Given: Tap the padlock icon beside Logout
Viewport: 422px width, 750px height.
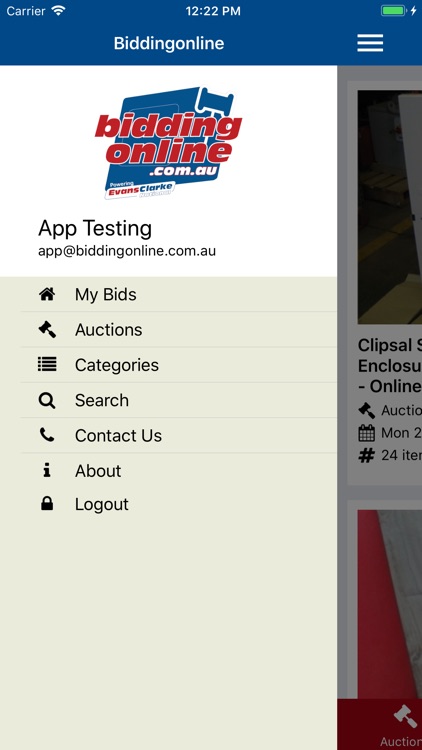Looking at the screenshot, I should pos(47,504).
